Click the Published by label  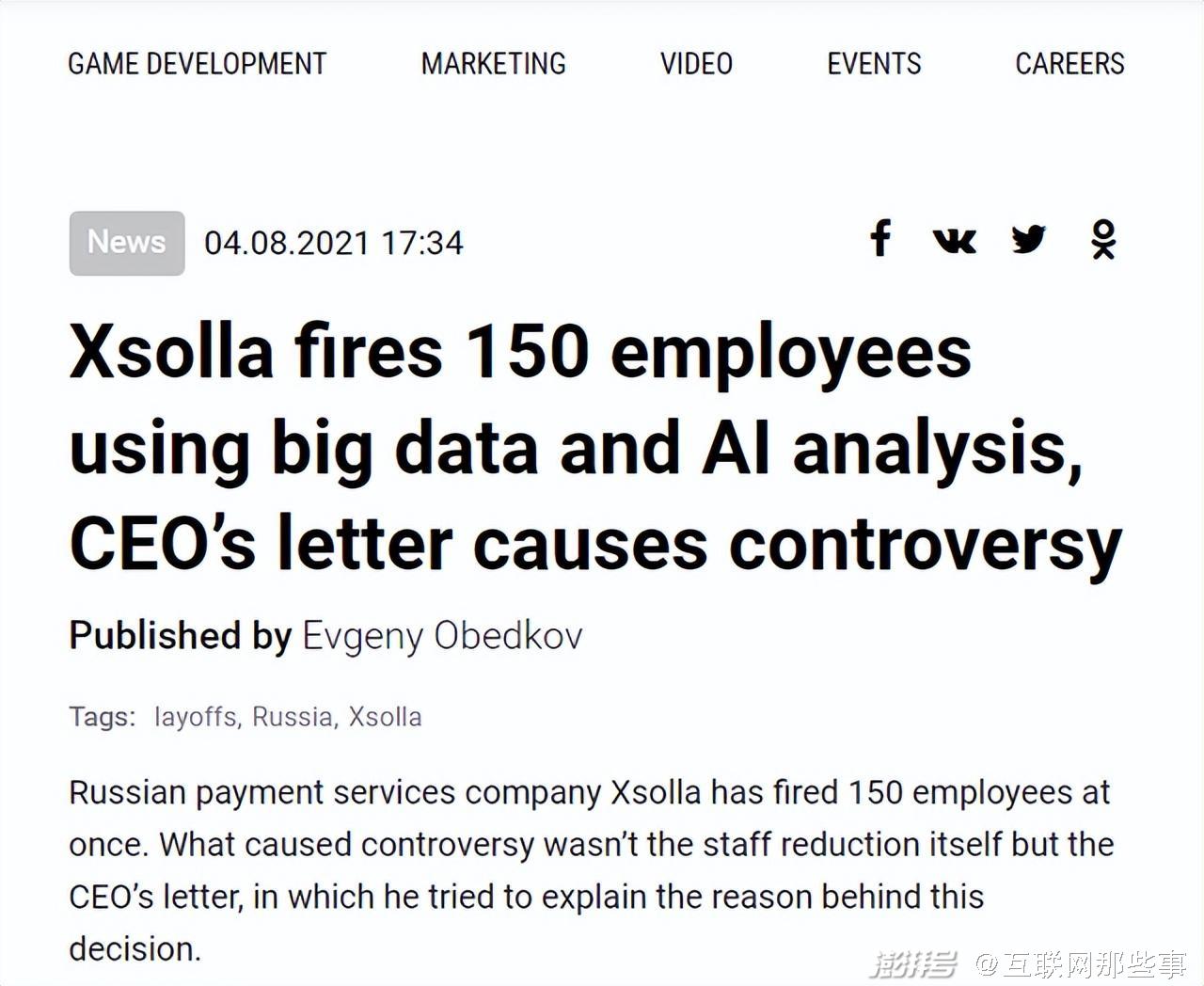[x=180, y=636]
